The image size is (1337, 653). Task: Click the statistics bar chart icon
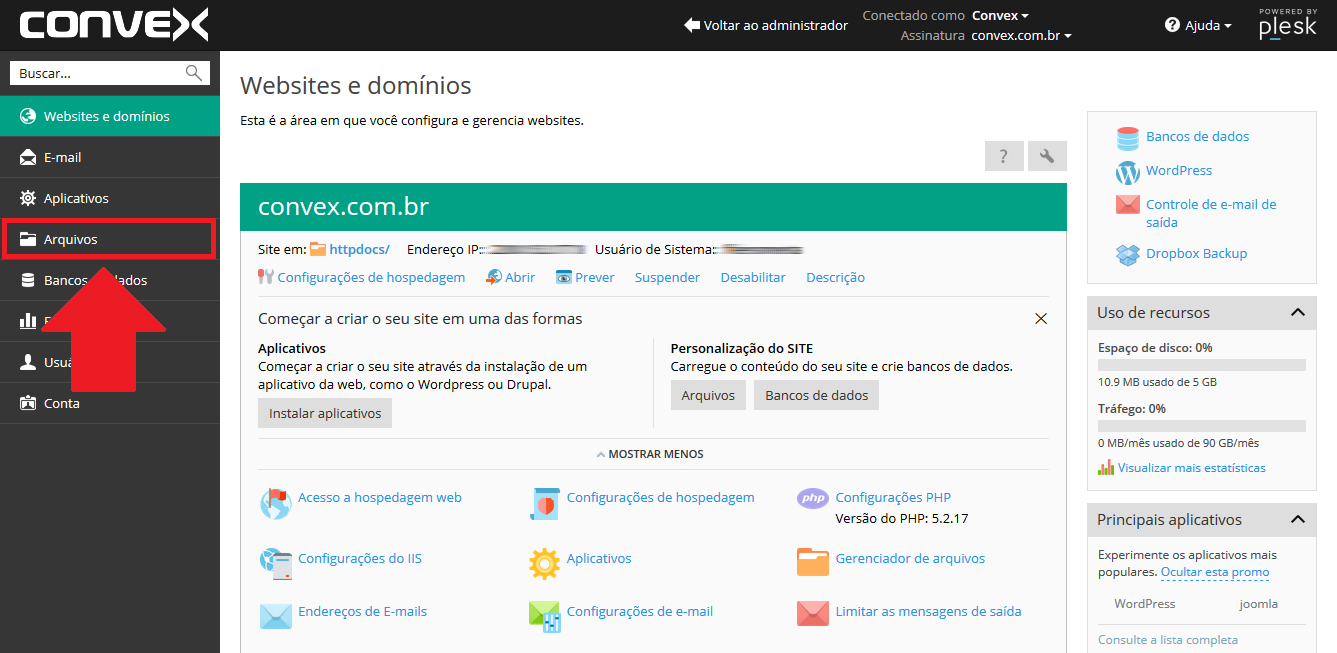coord(1106,467)
